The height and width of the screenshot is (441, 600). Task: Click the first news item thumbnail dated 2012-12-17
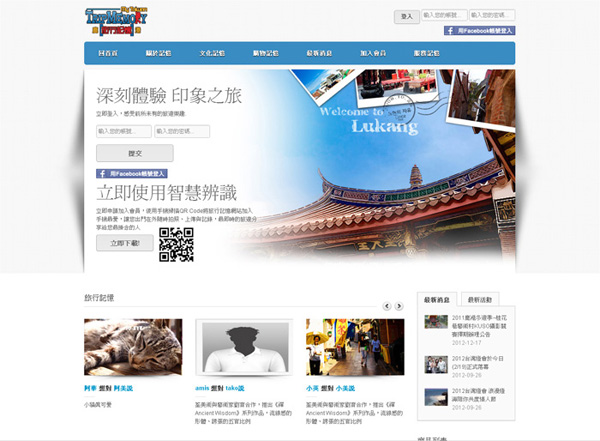[x=436, y=322]
